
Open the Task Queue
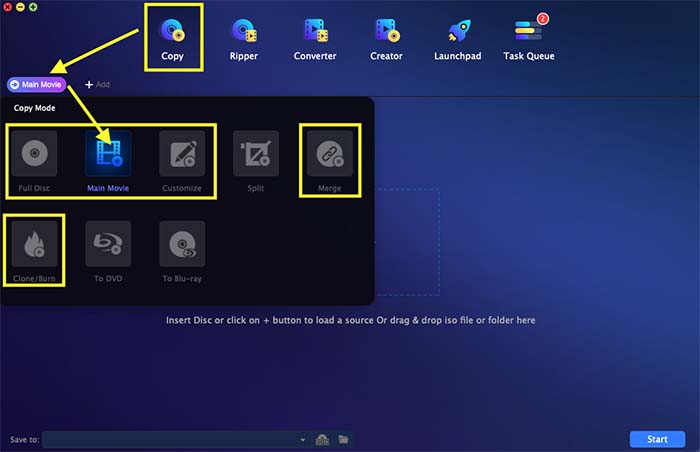tap(529, 38)
